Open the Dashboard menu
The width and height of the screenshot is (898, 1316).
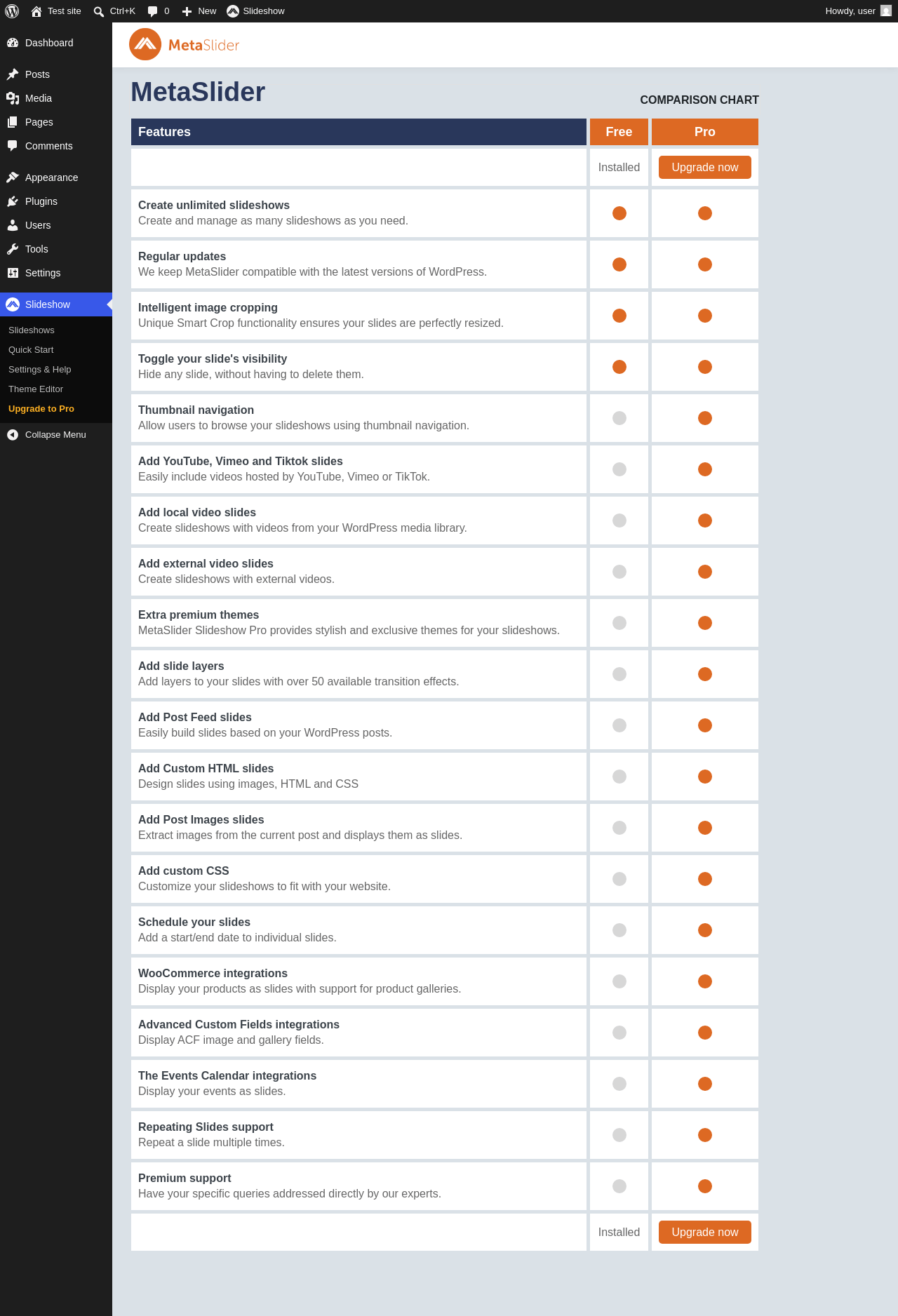[x=56, y=43]
